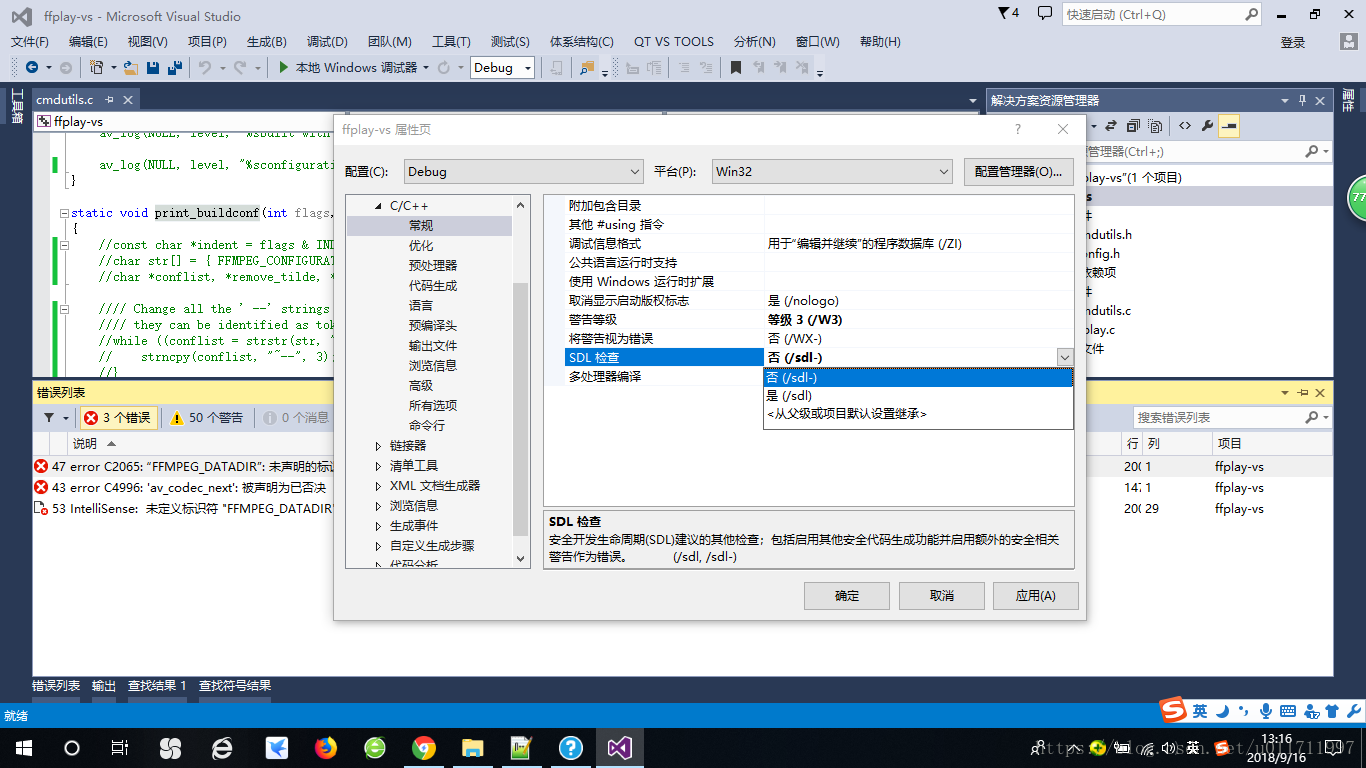This screenshot has height=768, width=1366.
Task: Expand the XML 文档生成器 tree node
Action: 379,486
